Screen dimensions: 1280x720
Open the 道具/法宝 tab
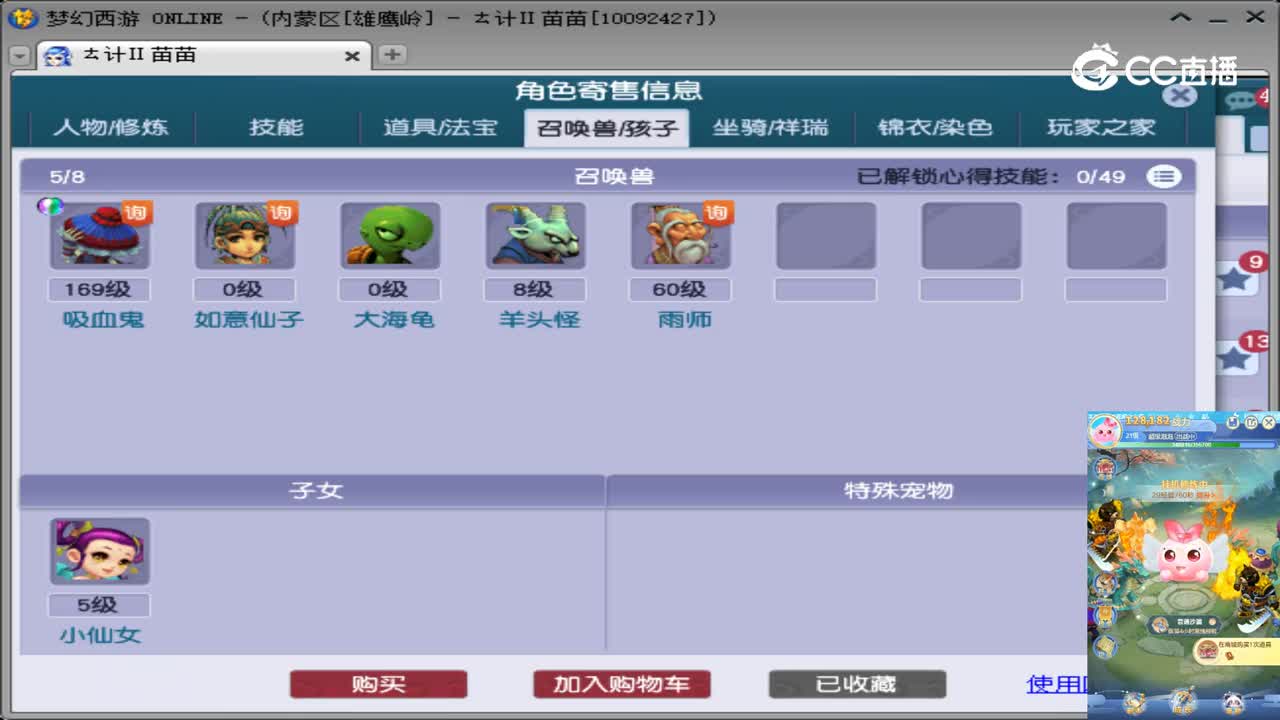440,128
